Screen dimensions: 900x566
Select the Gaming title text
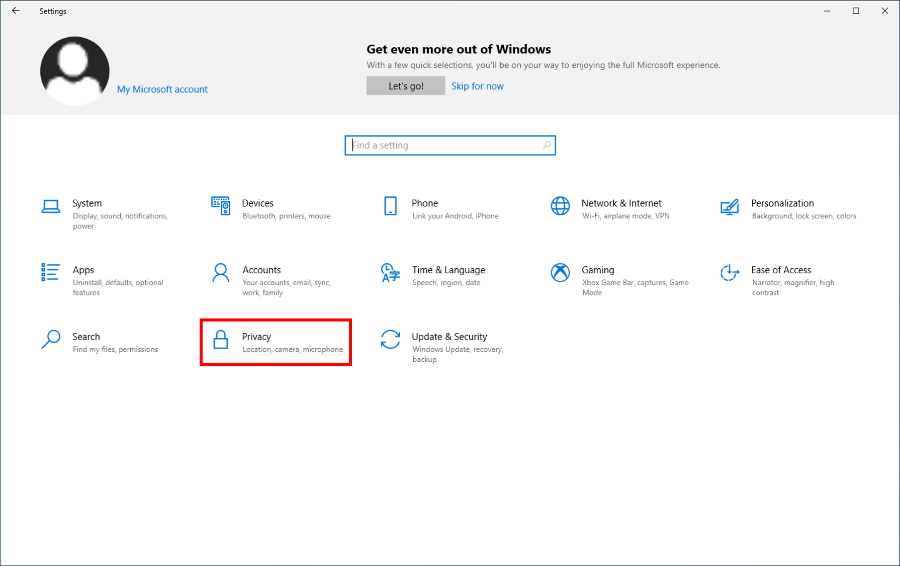tap(598, 270)
